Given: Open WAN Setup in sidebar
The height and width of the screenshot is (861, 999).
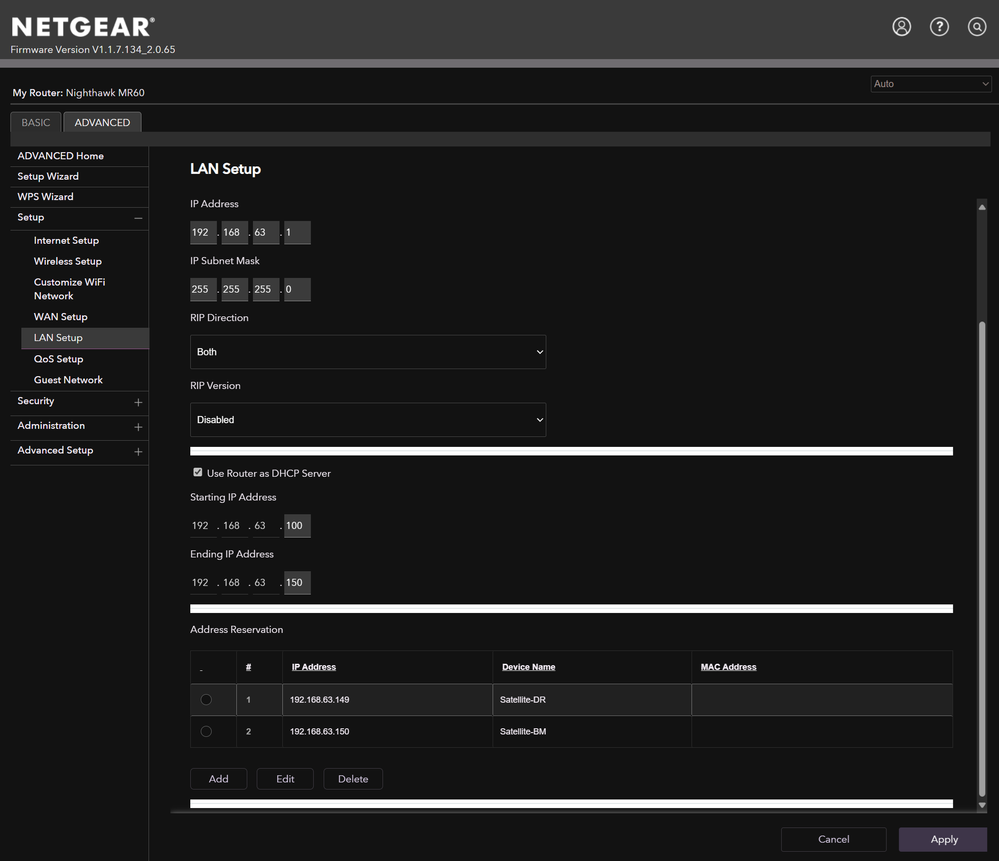Looking at the screenshot, I should coord(61,317).
